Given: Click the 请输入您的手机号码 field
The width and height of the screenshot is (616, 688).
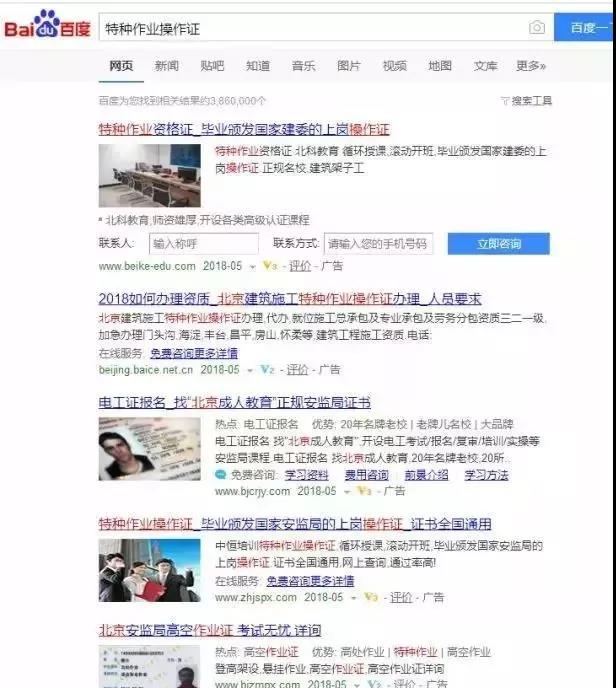Looking at the screenshot, I should [x=378, y=244].
